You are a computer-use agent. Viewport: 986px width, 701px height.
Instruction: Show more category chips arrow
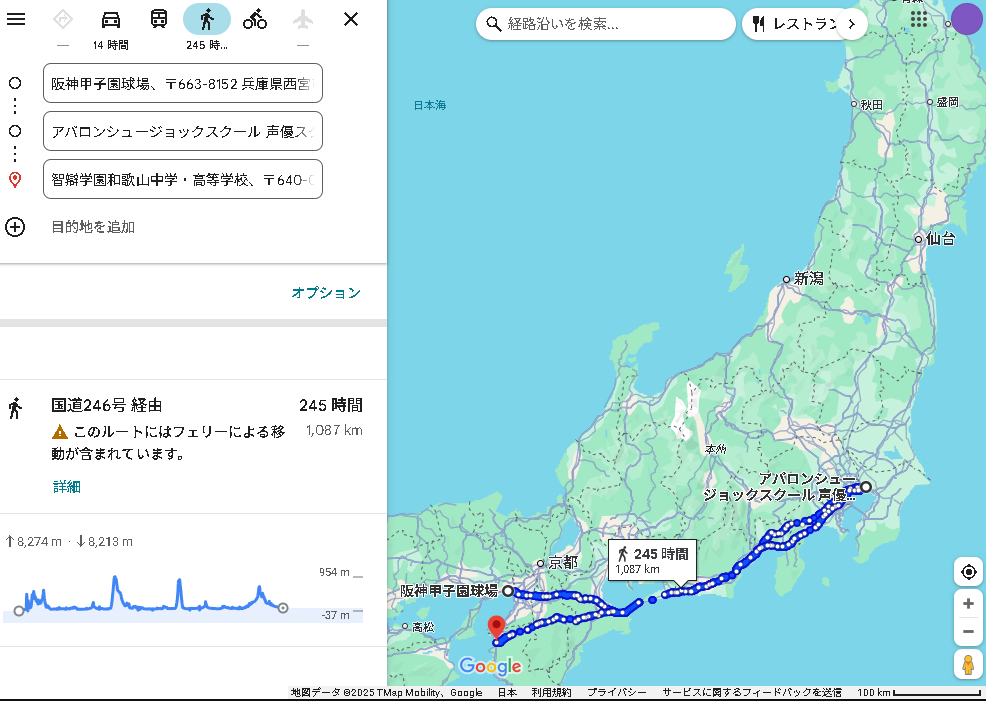coord(852,24)
